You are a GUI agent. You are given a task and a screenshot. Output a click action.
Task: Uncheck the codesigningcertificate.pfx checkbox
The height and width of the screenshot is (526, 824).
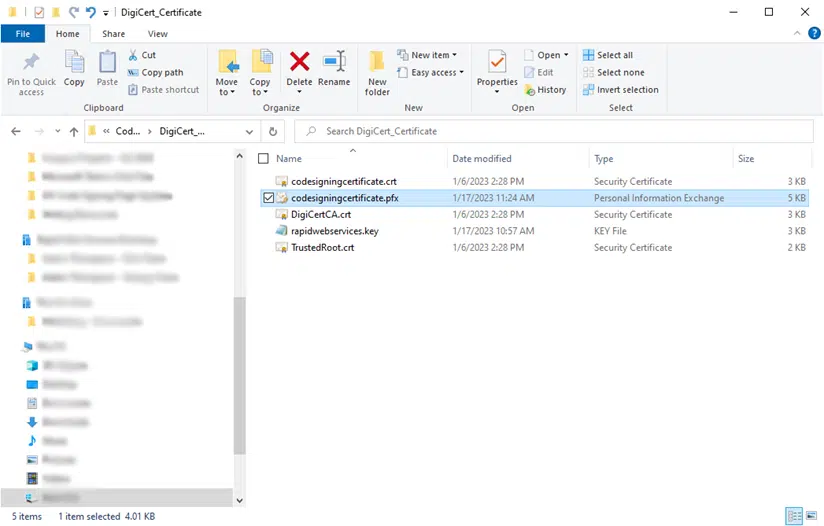pos(268,198)
